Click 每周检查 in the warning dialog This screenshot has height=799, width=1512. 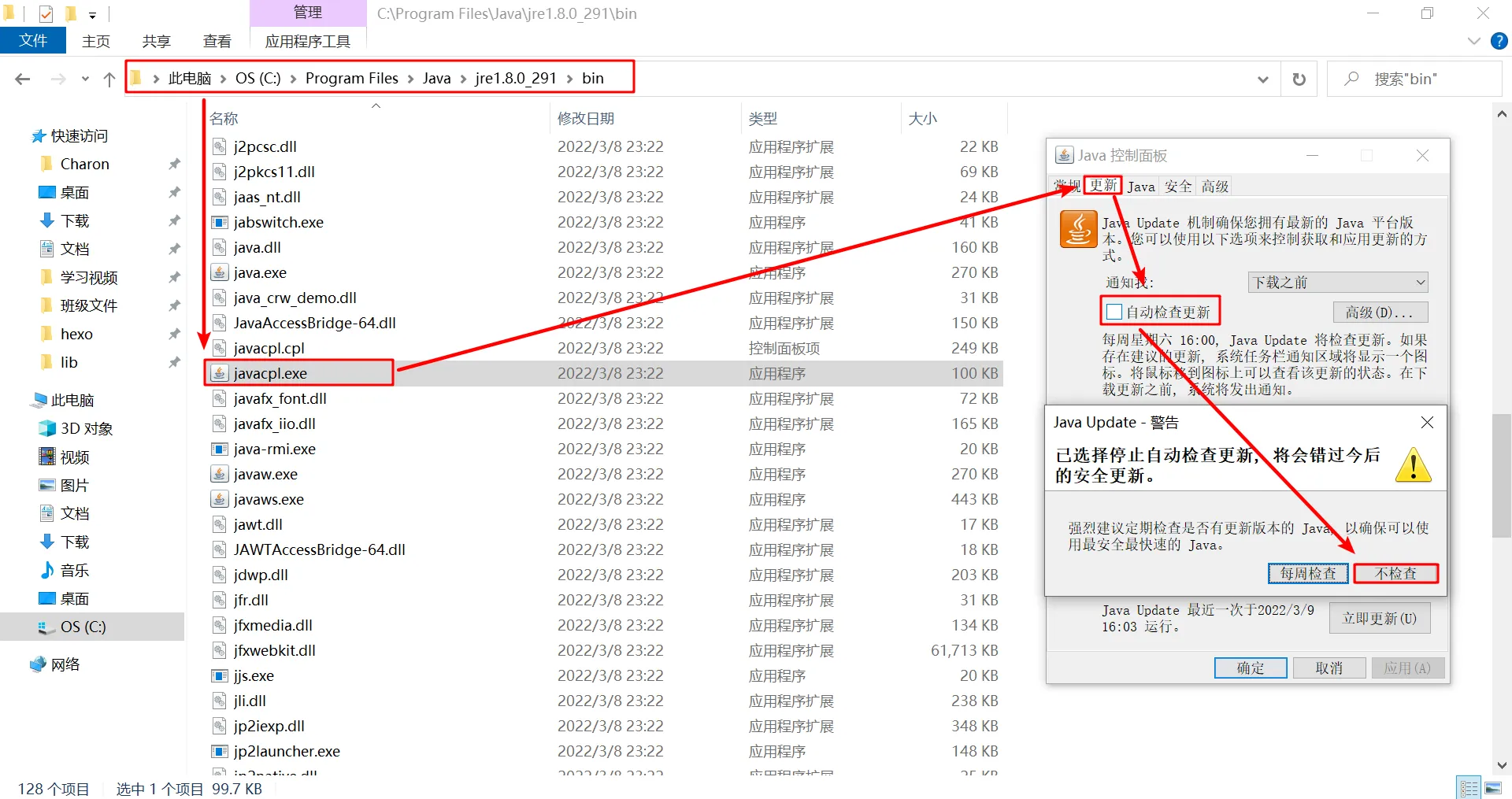click(1308, 573)
